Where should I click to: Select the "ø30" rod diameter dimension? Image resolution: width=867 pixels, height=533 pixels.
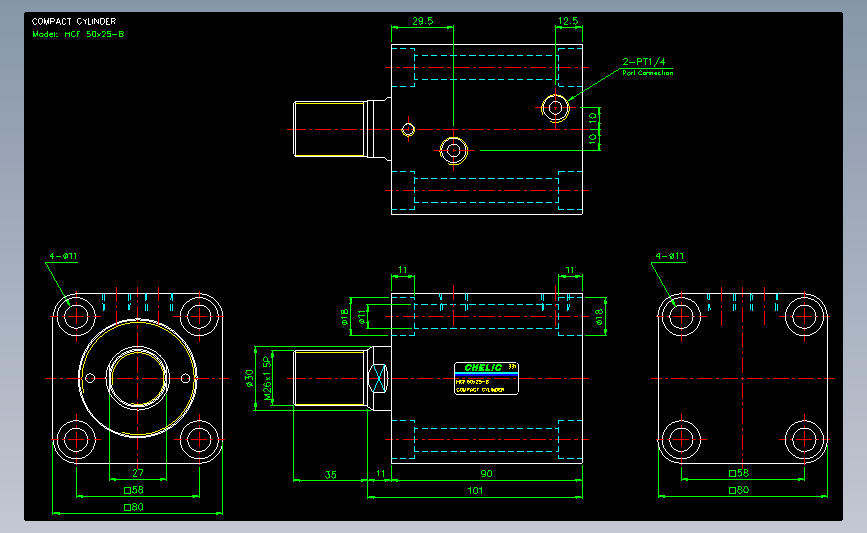(x=249, y=379)
